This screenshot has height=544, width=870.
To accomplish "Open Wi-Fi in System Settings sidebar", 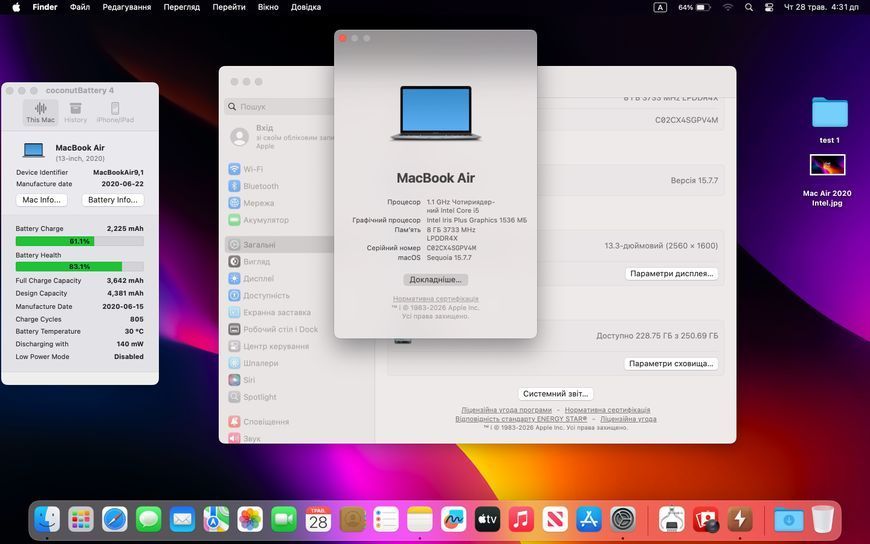I will pyautogui.click(x=246, y=169).
